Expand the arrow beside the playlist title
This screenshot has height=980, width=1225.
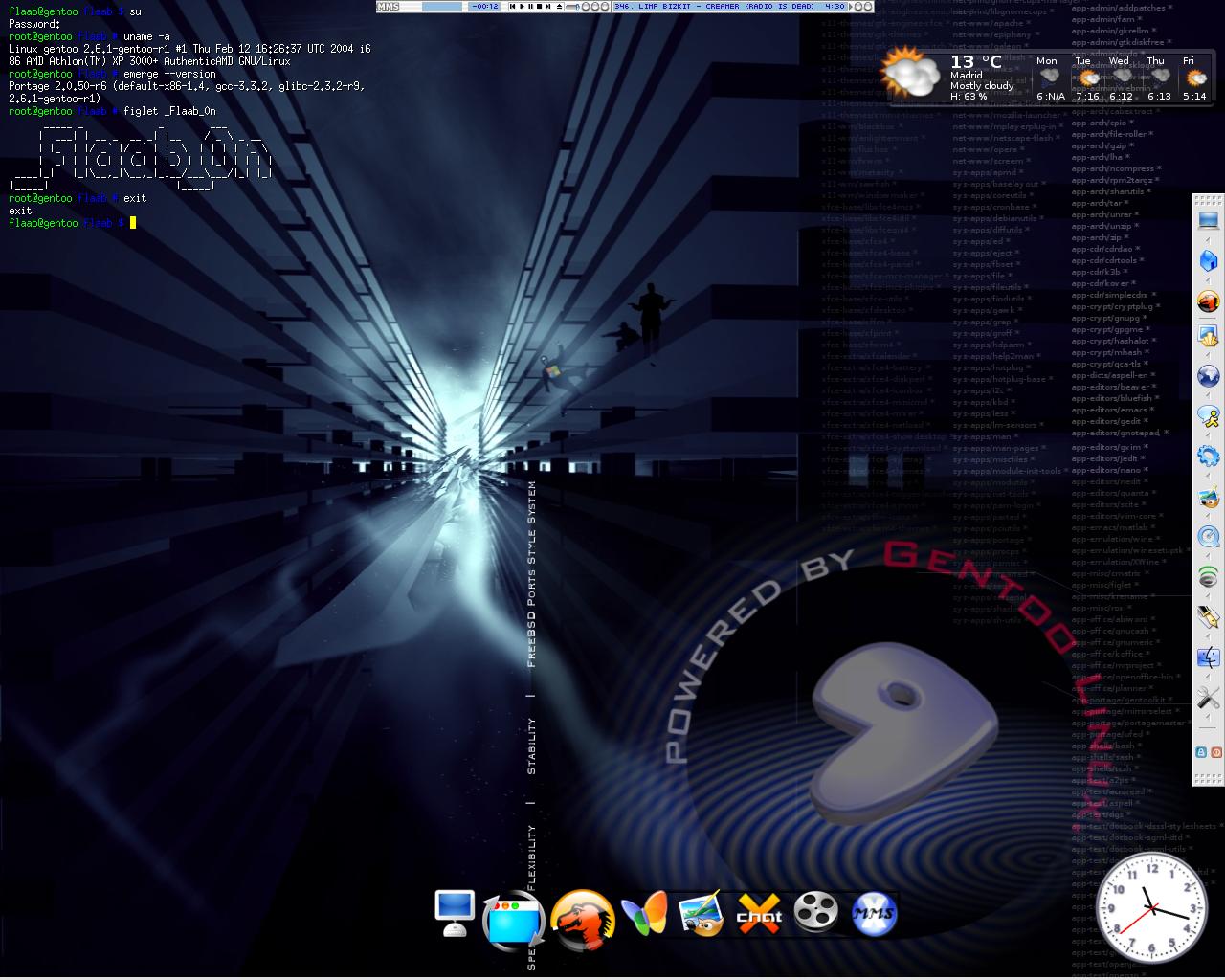(852, 6)
